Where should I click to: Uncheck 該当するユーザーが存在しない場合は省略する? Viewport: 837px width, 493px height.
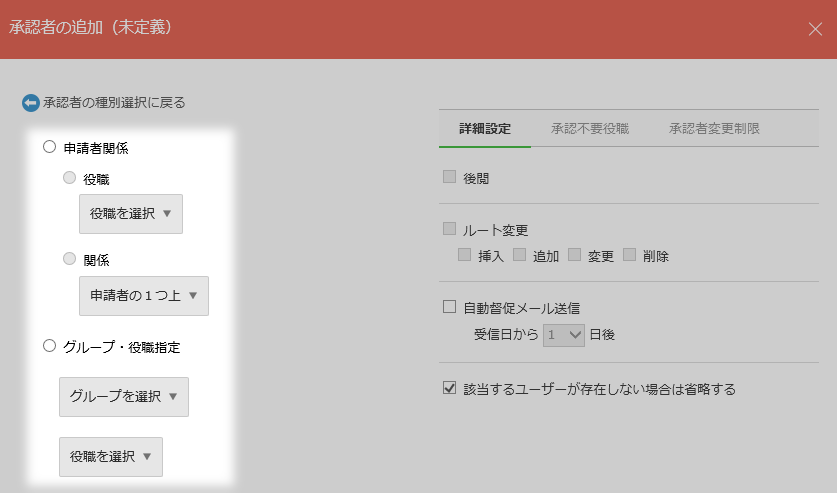[x=449, y=388]
